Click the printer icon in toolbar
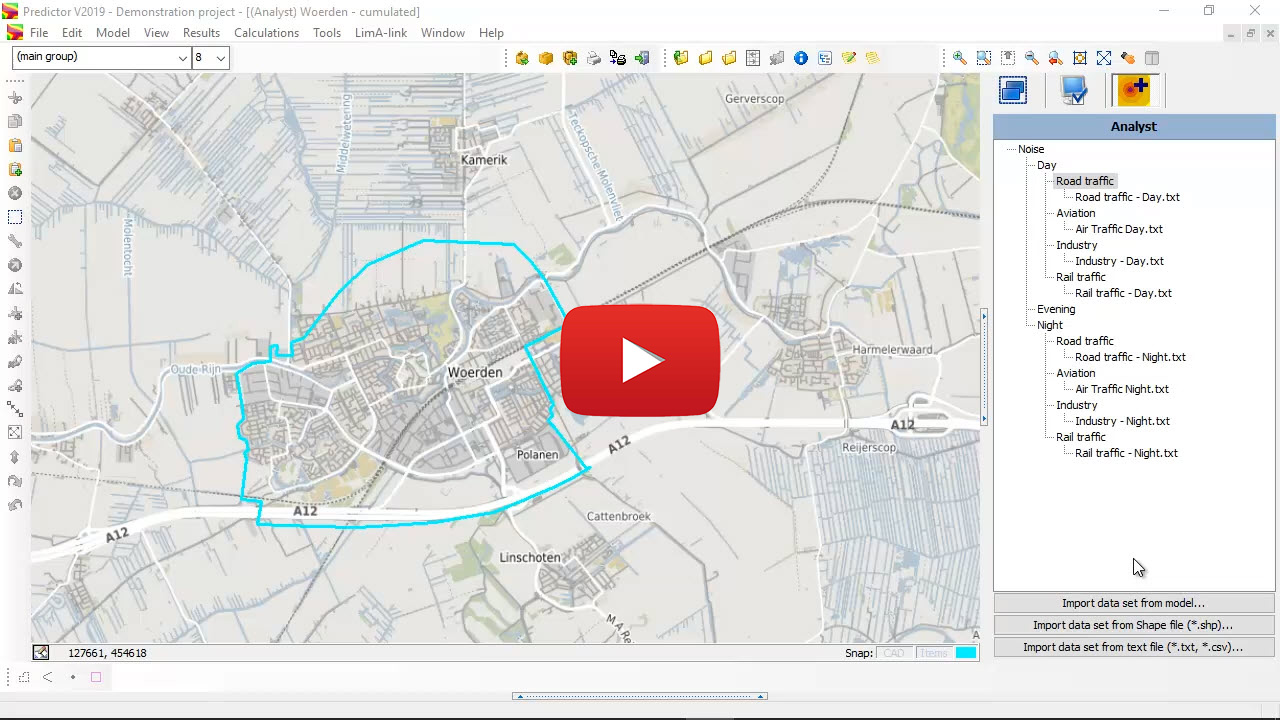This screenshot has width=1280, height=720. point(594,58)
